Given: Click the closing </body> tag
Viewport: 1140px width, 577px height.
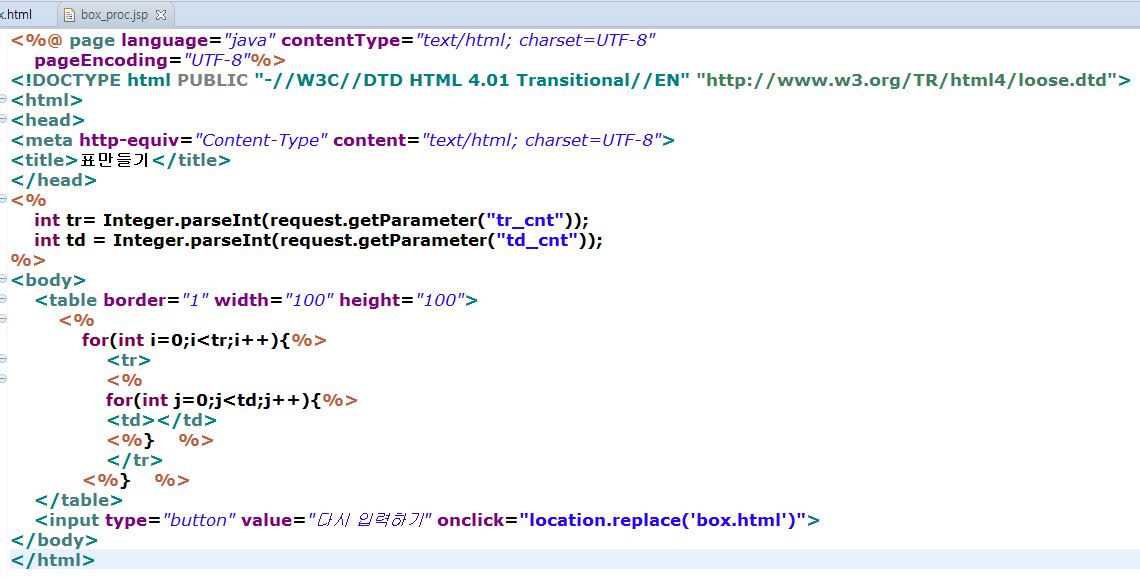Looking at the screenshot, I should coord(54,540).
